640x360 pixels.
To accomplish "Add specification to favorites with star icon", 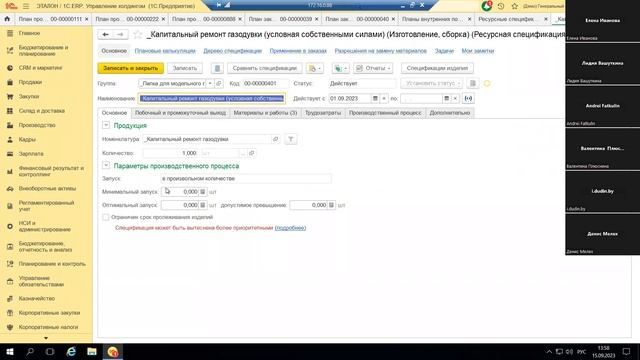I will pyautogui.click(x=138, y=35).
